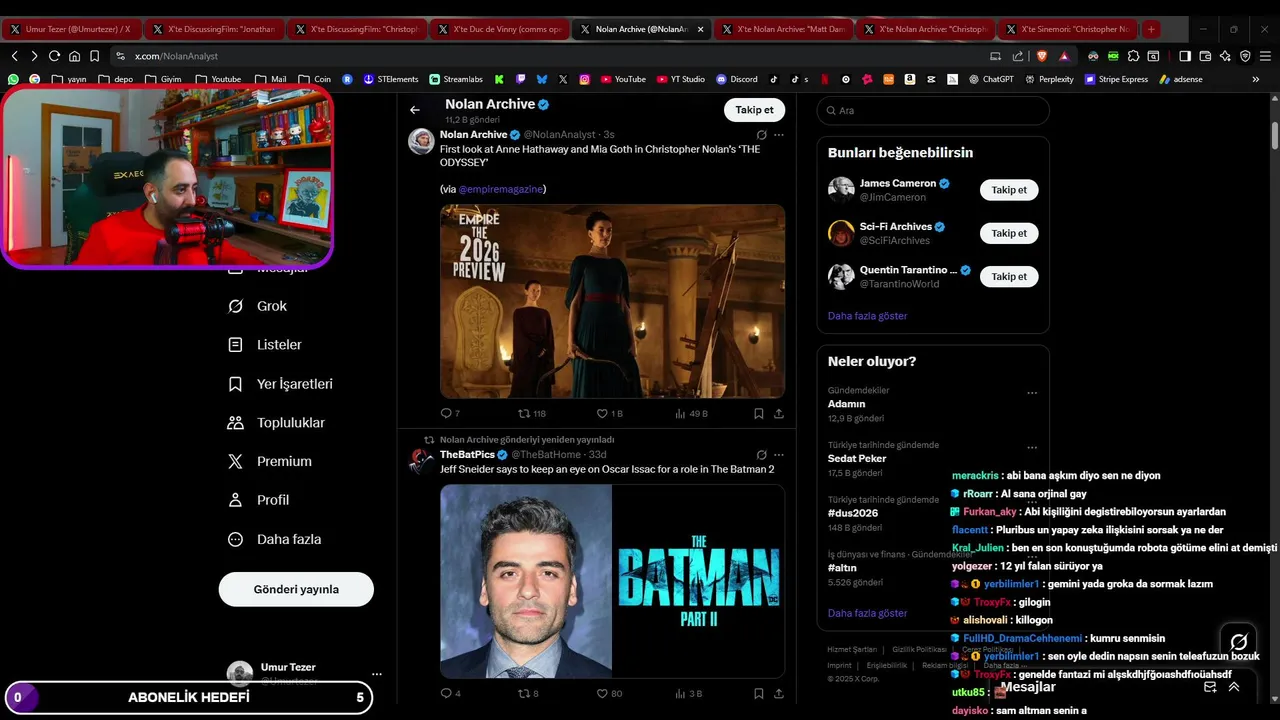Open the depo bookmarks folder

tap(116, 79)
